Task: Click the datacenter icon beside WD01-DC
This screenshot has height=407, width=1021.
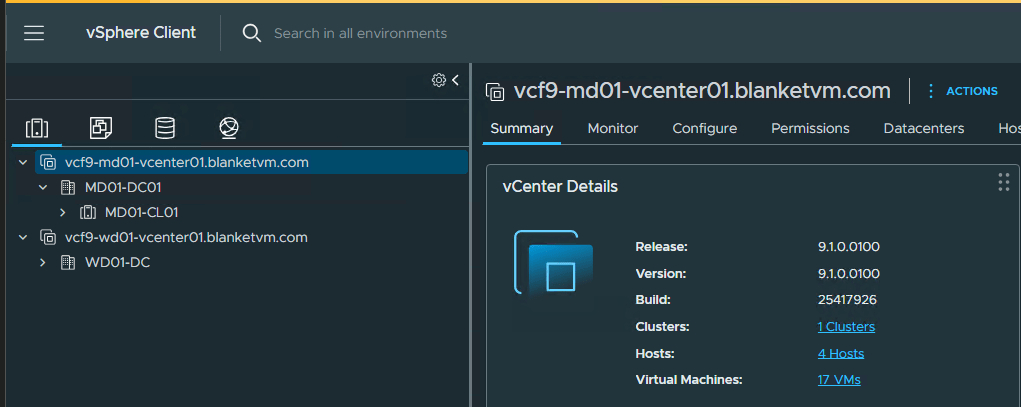Action: [68, 262]
